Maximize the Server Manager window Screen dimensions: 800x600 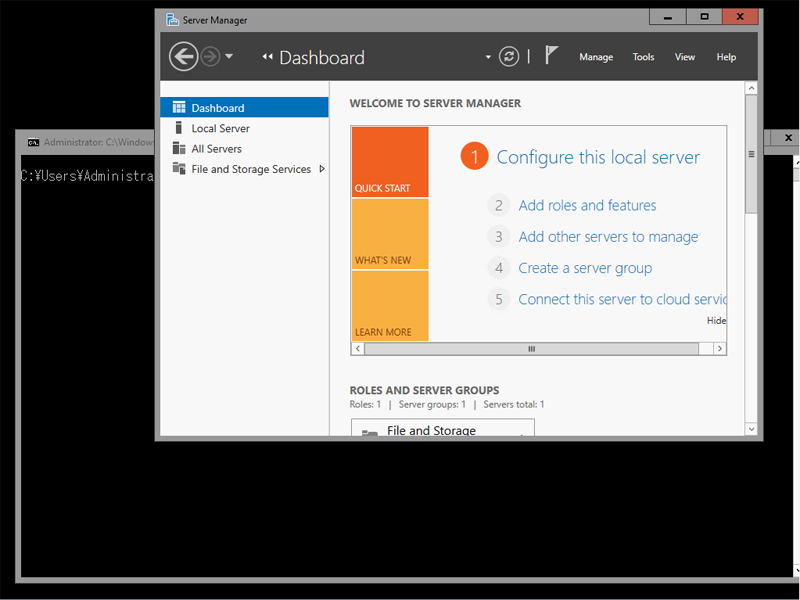pyautogui.click(x=704, y=17)
